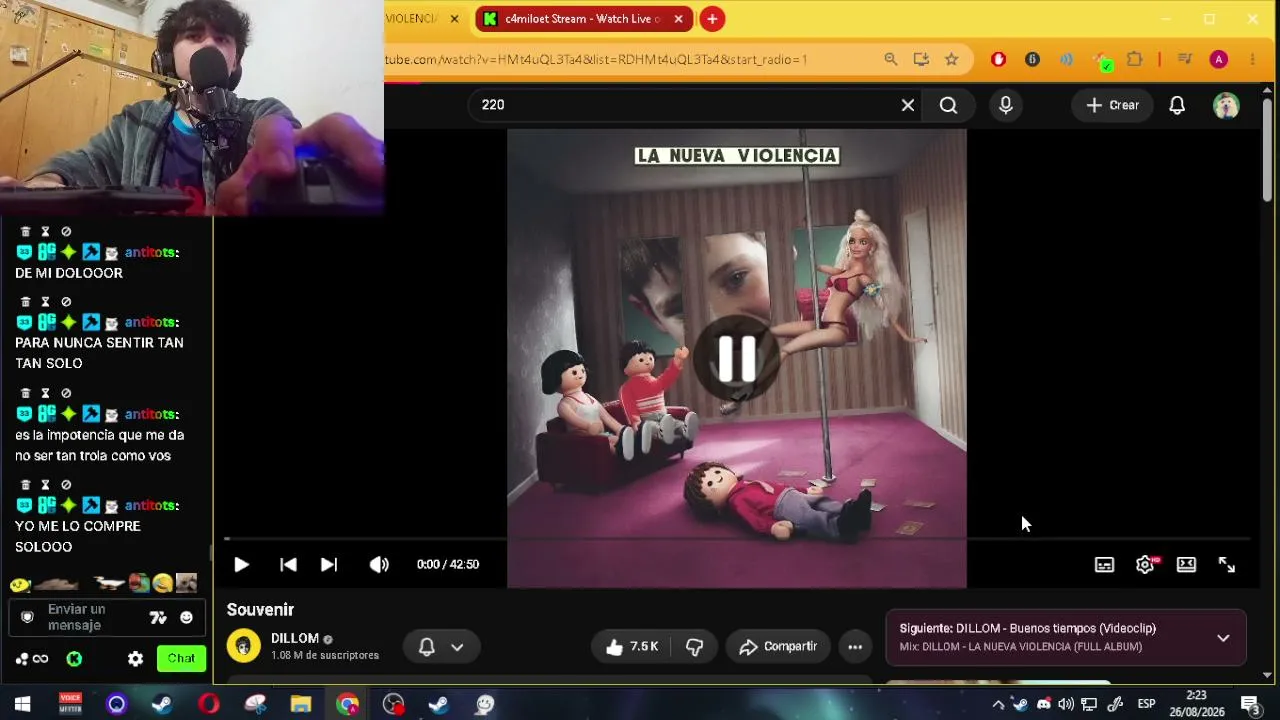Click the shield icon in chat input
Viewport: 1280px width, 720px height.
coord(27,618)
